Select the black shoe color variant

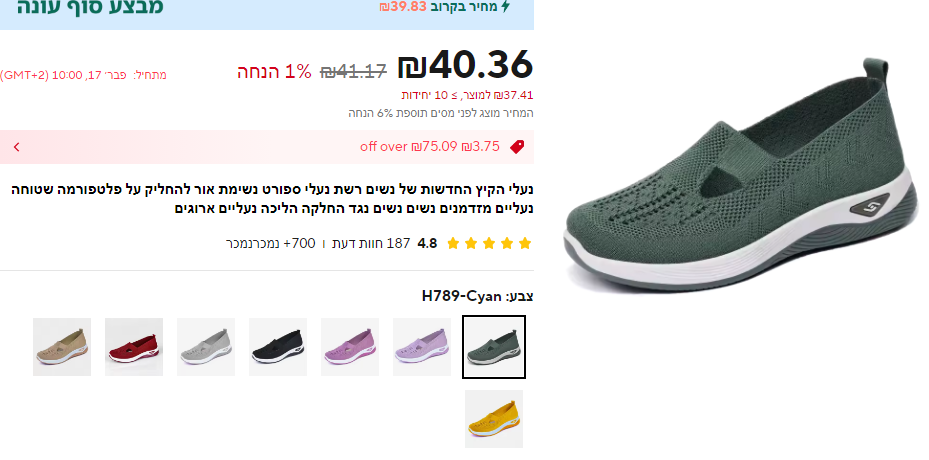[278, 347]
